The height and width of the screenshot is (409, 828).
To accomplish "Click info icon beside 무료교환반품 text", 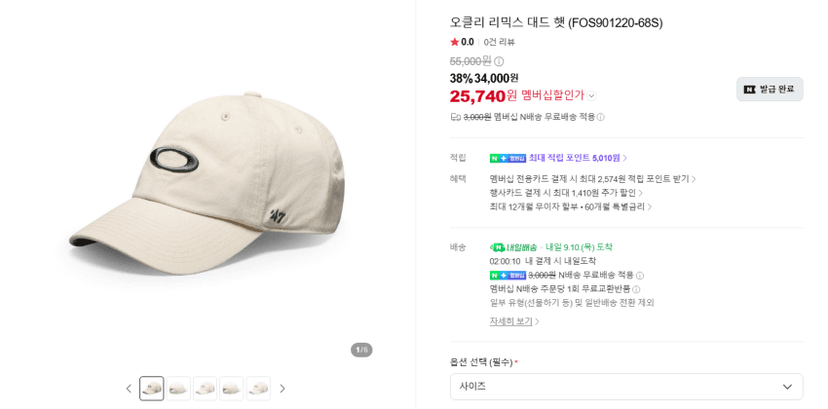I will point(636,289).
